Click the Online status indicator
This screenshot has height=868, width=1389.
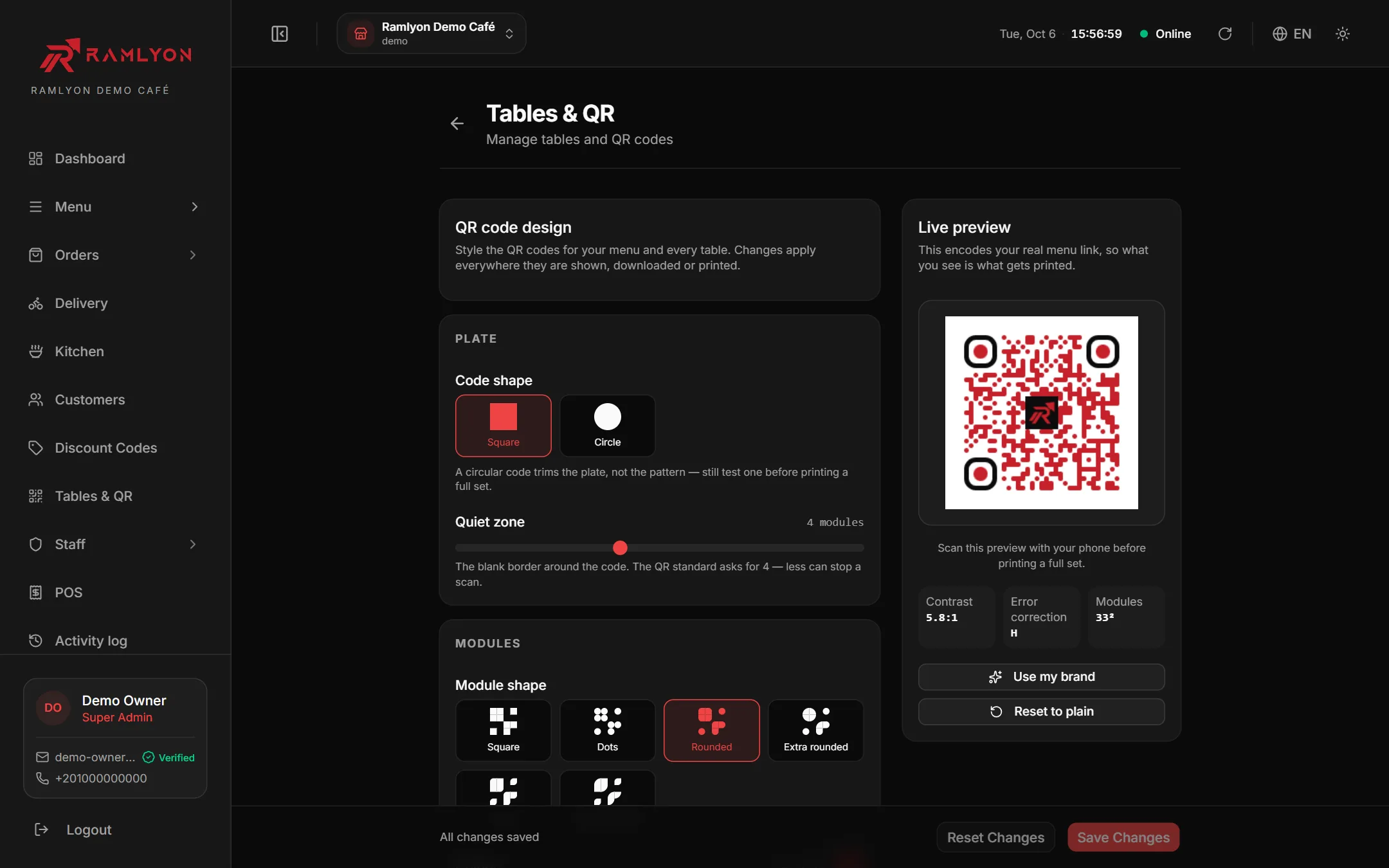click(x=1165, y=33)
